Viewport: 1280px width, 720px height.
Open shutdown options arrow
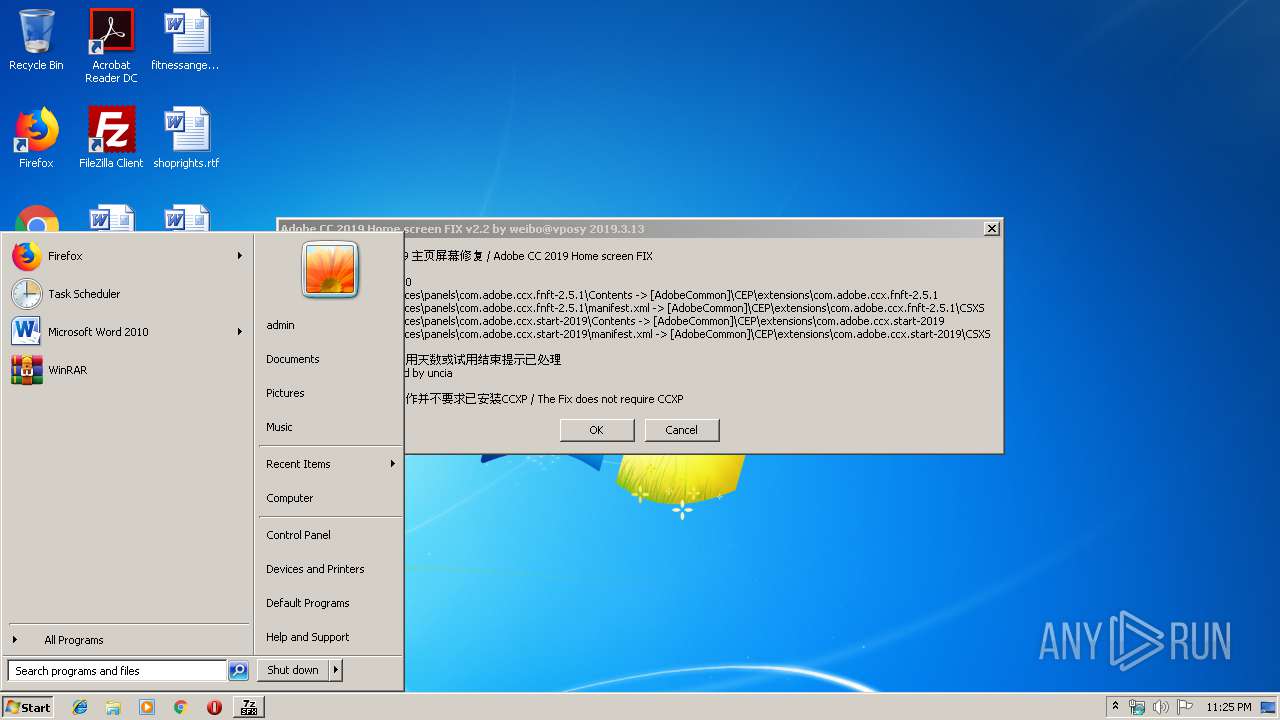[x=336, y=670]
